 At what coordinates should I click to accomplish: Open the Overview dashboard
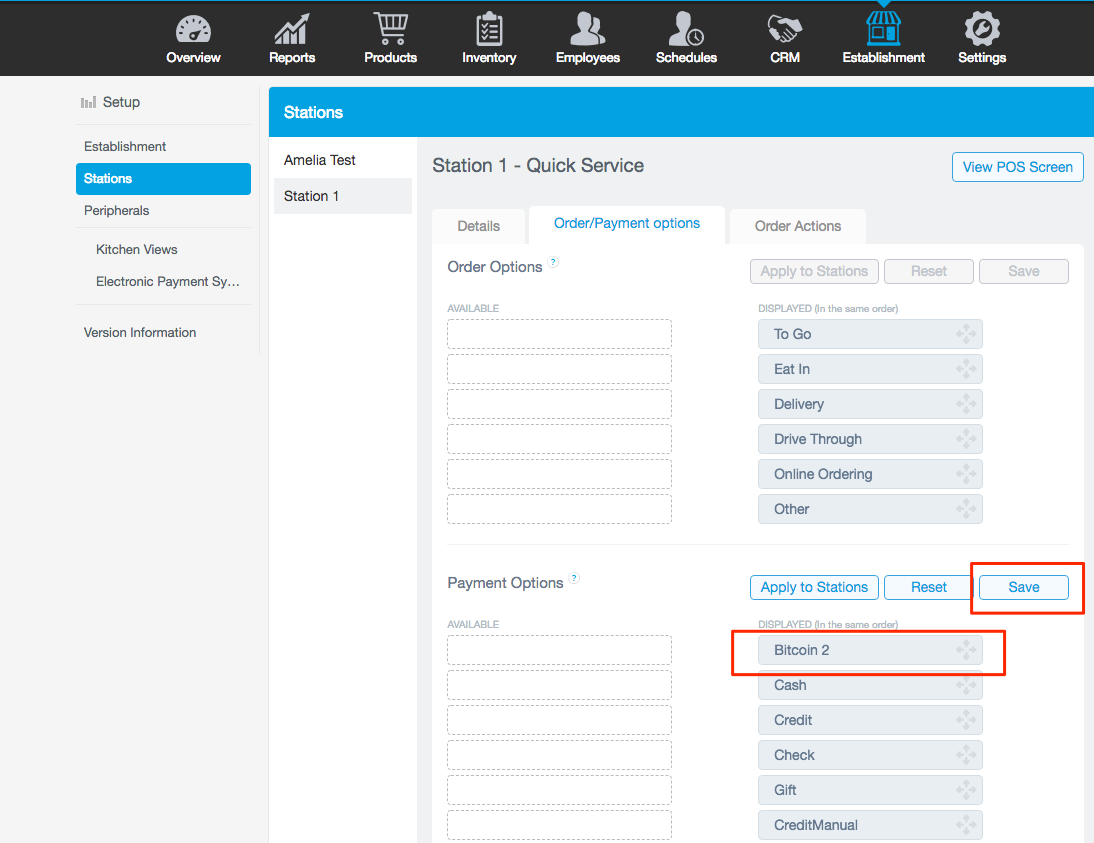pyautogui.click(x=192, y=38)
